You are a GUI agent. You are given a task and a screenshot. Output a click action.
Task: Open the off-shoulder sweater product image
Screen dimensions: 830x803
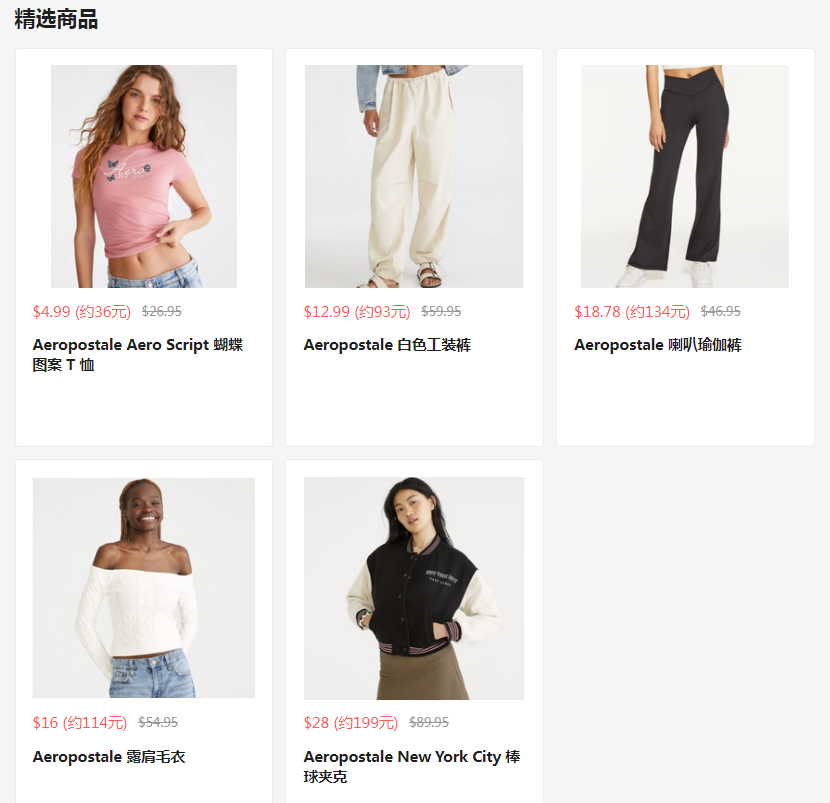click(144, 588)
